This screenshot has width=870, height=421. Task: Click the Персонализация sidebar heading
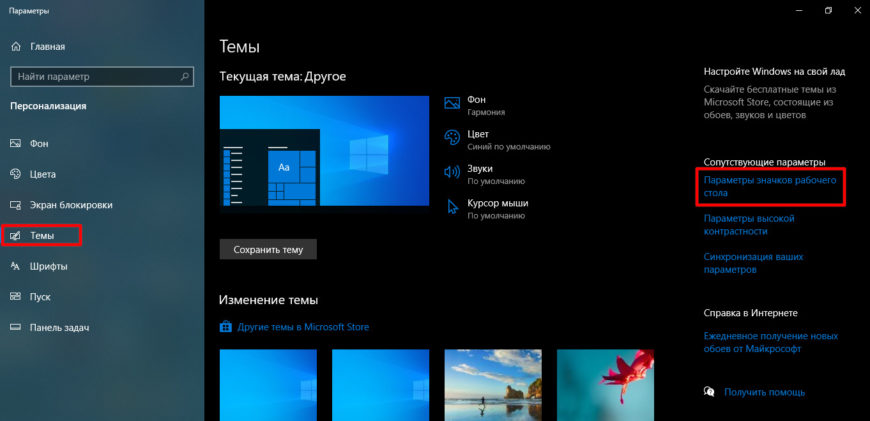pyautogui.click(x=48, y=106)
